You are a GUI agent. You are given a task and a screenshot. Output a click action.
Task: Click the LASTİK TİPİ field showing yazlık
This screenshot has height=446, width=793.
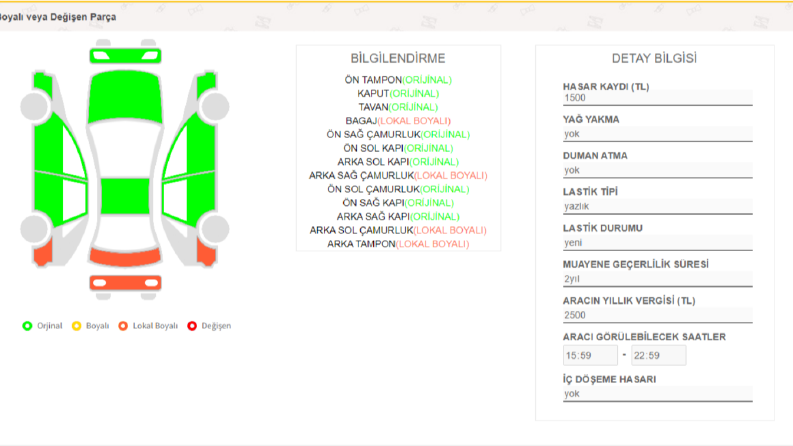point(657,206)
